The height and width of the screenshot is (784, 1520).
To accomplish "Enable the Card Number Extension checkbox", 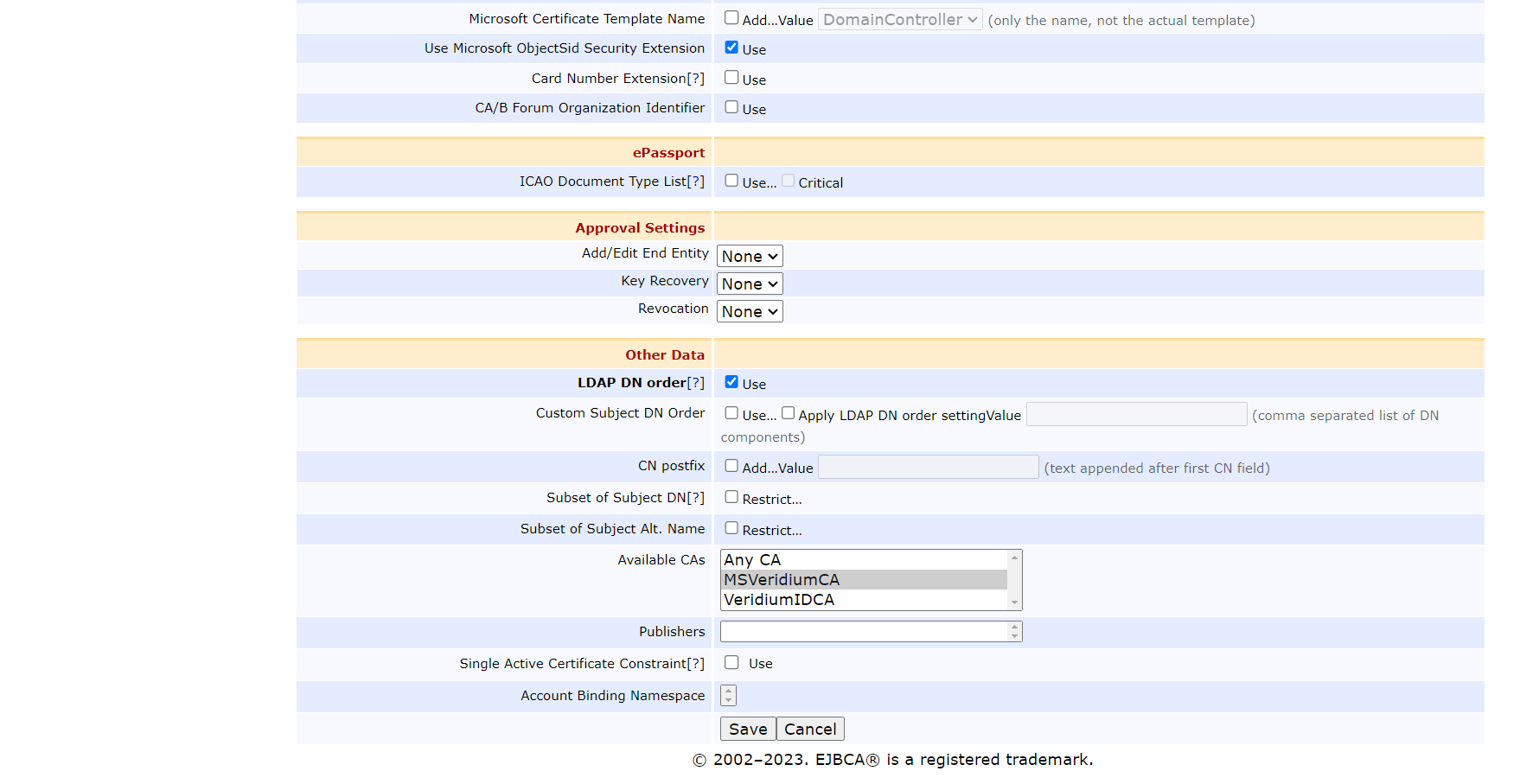I will point(731,78).
